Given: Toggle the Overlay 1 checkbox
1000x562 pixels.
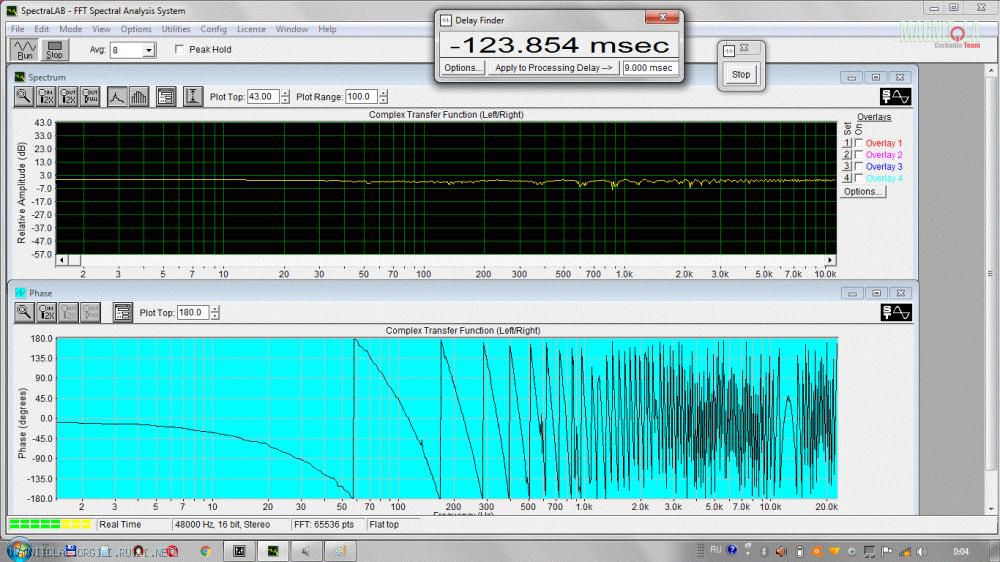Looking at the screenshot, I should pyautogui.click(x=859, y=143).
